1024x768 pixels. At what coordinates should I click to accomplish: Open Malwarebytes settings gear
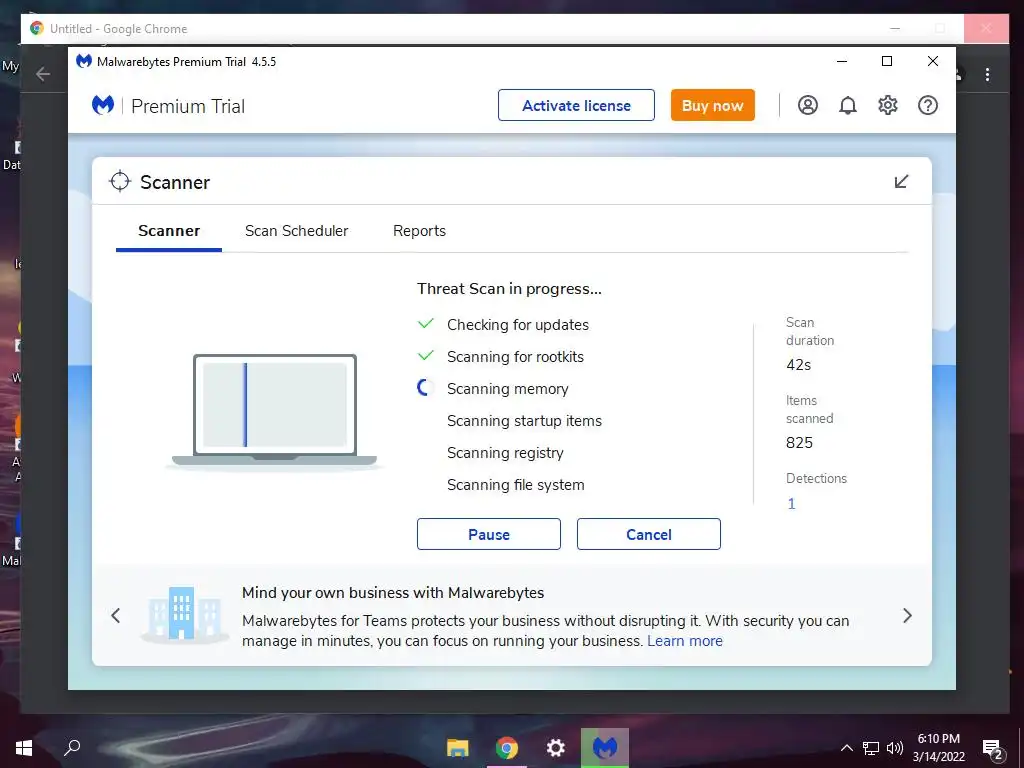(x=888, y=105)
